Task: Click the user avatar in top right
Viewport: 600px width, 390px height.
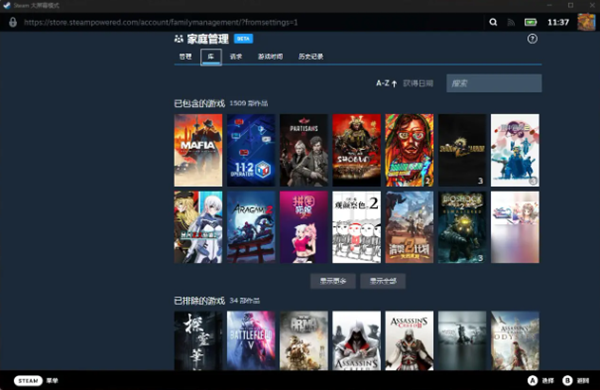Action: (x=586, y=22)
